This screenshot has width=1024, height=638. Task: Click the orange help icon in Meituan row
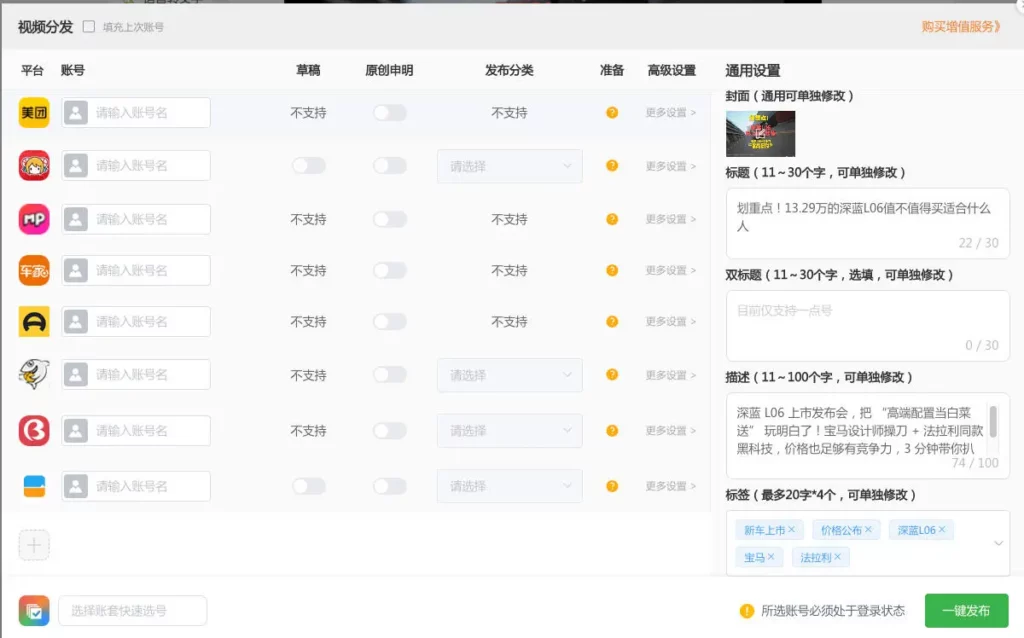(x=612, y=113)
